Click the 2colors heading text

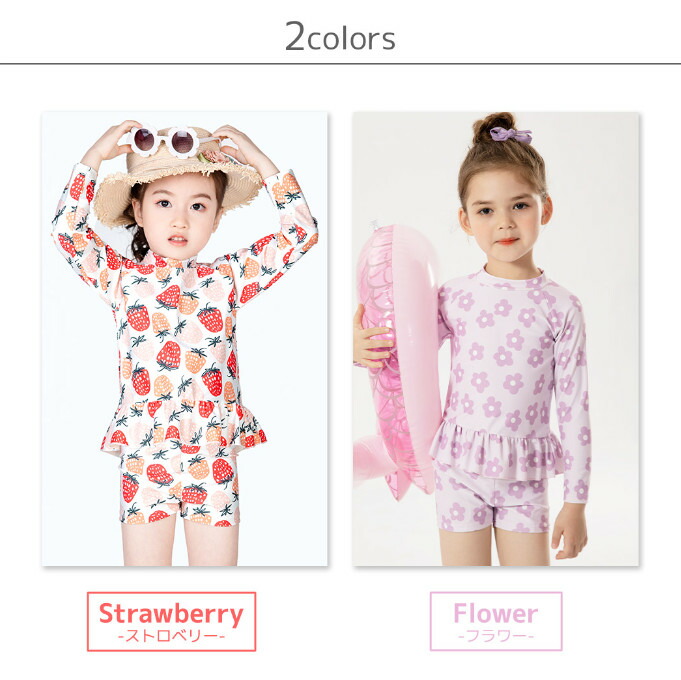tap(340, 37)
